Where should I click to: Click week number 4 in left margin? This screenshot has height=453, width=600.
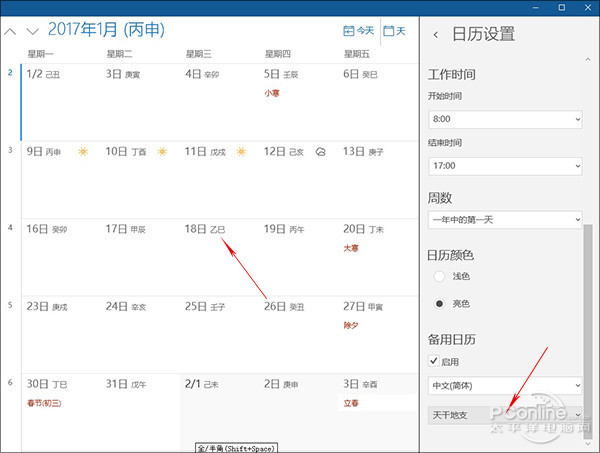click(x=10, y=228)
